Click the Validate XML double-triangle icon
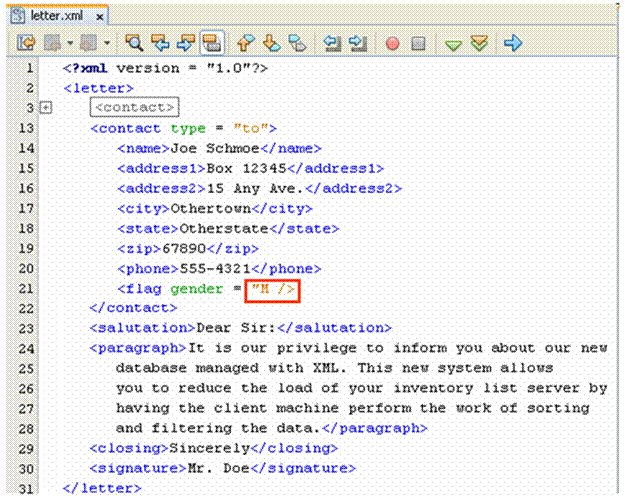625x499 pixels. [x=479, y=43]
